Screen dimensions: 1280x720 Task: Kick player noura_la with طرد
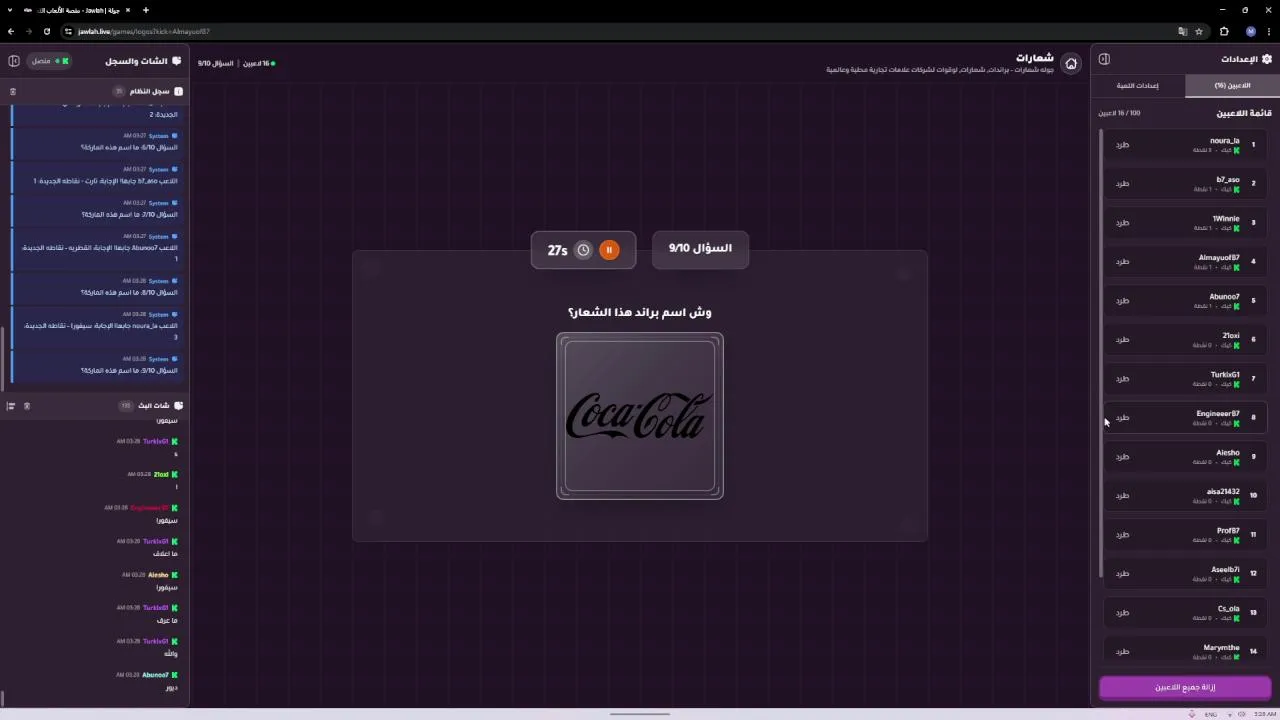tap(1122, 145)
